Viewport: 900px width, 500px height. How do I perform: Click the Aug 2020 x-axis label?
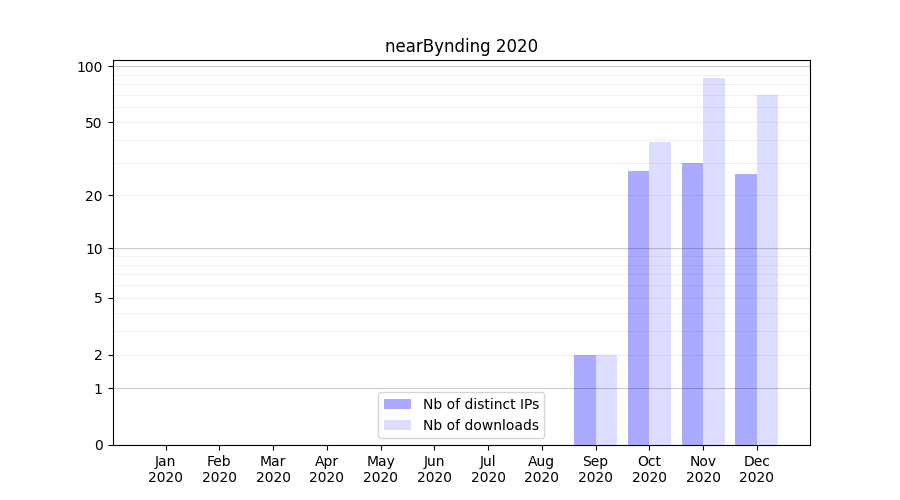pyautogui.click(x=541, y=469)
